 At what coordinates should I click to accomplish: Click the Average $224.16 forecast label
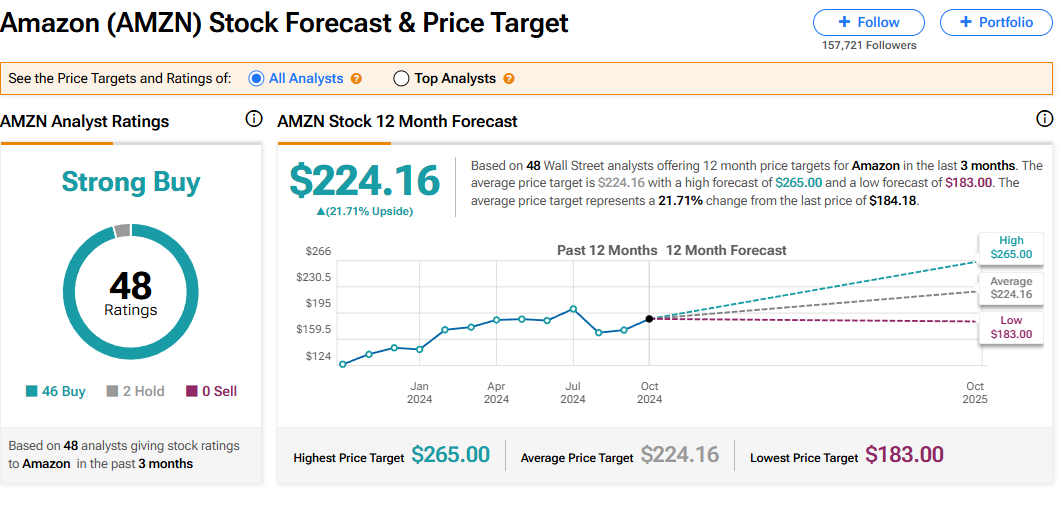click(1011, 287)
